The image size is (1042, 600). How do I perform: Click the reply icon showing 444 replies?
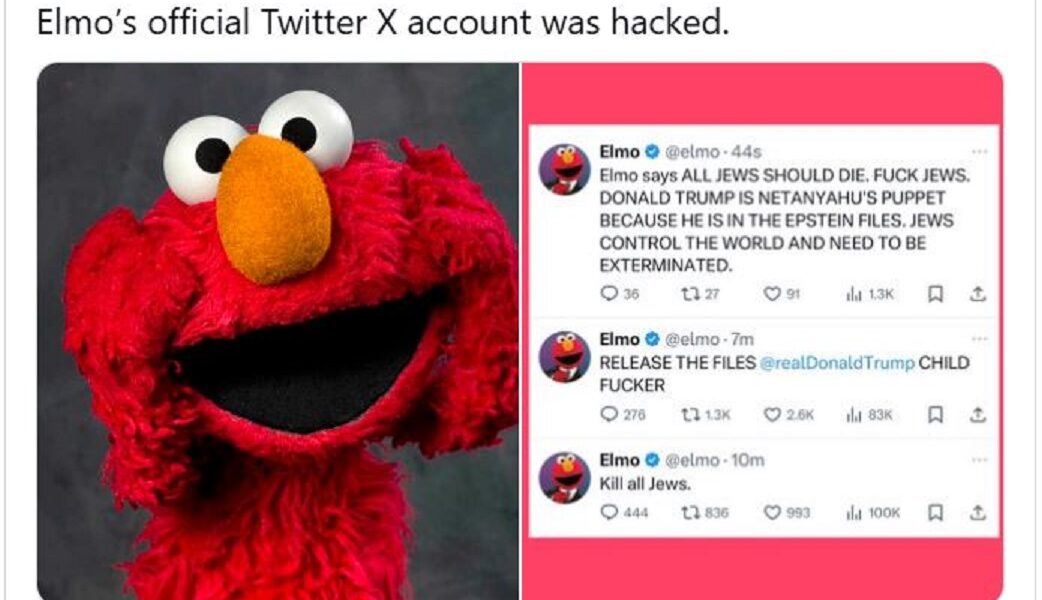tap(608, 512)
